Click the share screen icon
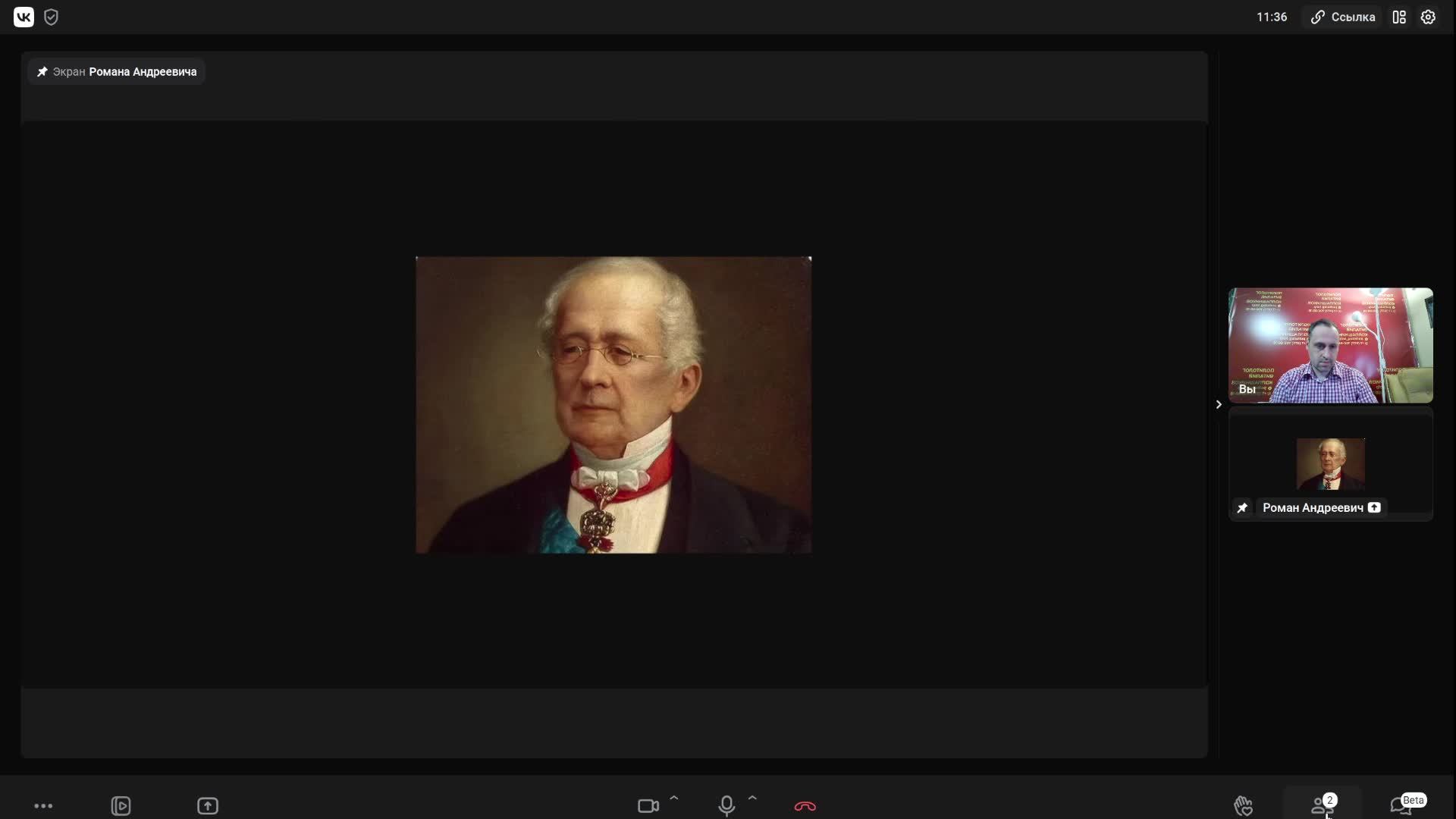This screenshot has height=819, width=1456. pos(207,805)
